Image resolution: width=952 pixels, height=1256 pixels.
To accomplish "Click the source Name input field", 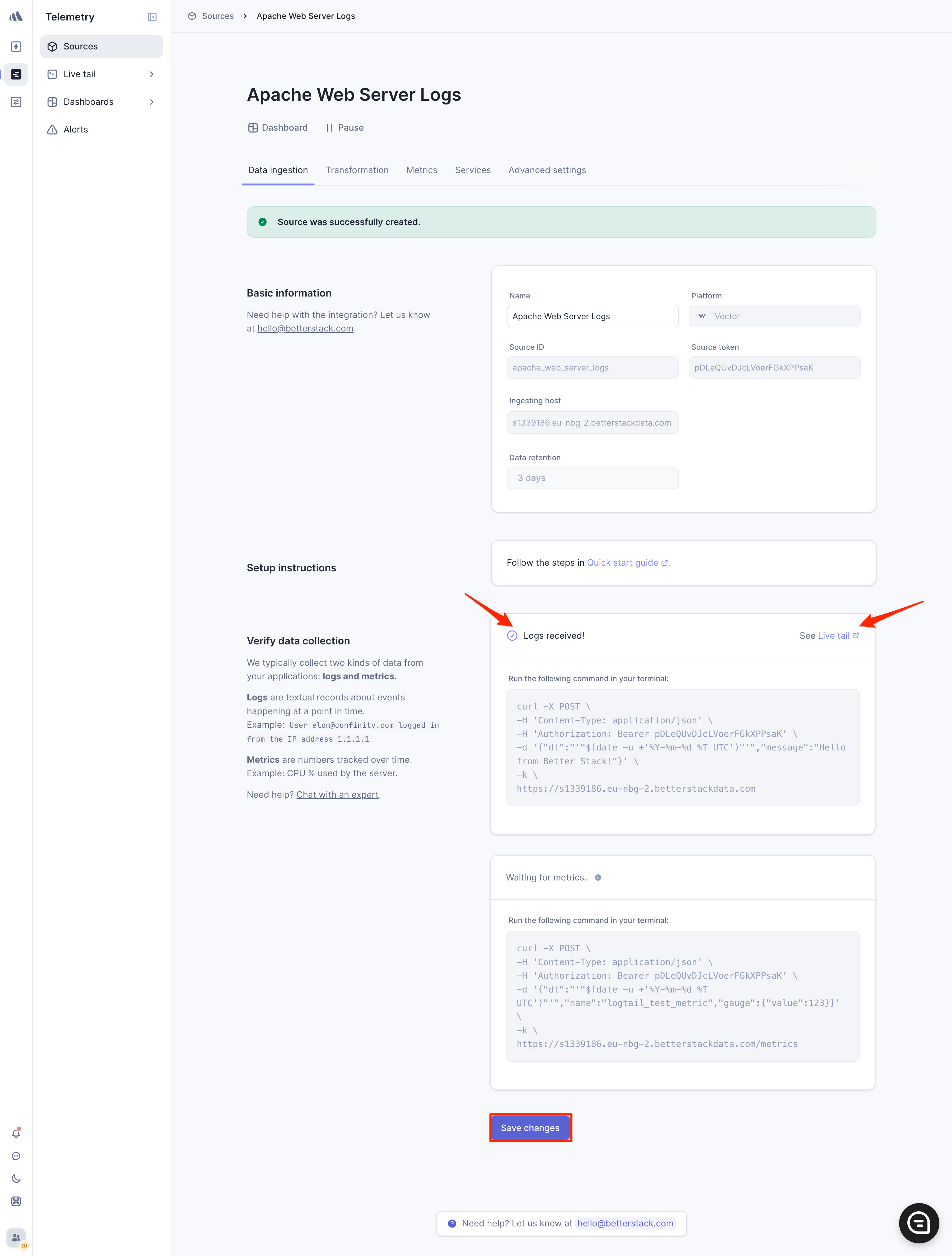I will point(592,316).
